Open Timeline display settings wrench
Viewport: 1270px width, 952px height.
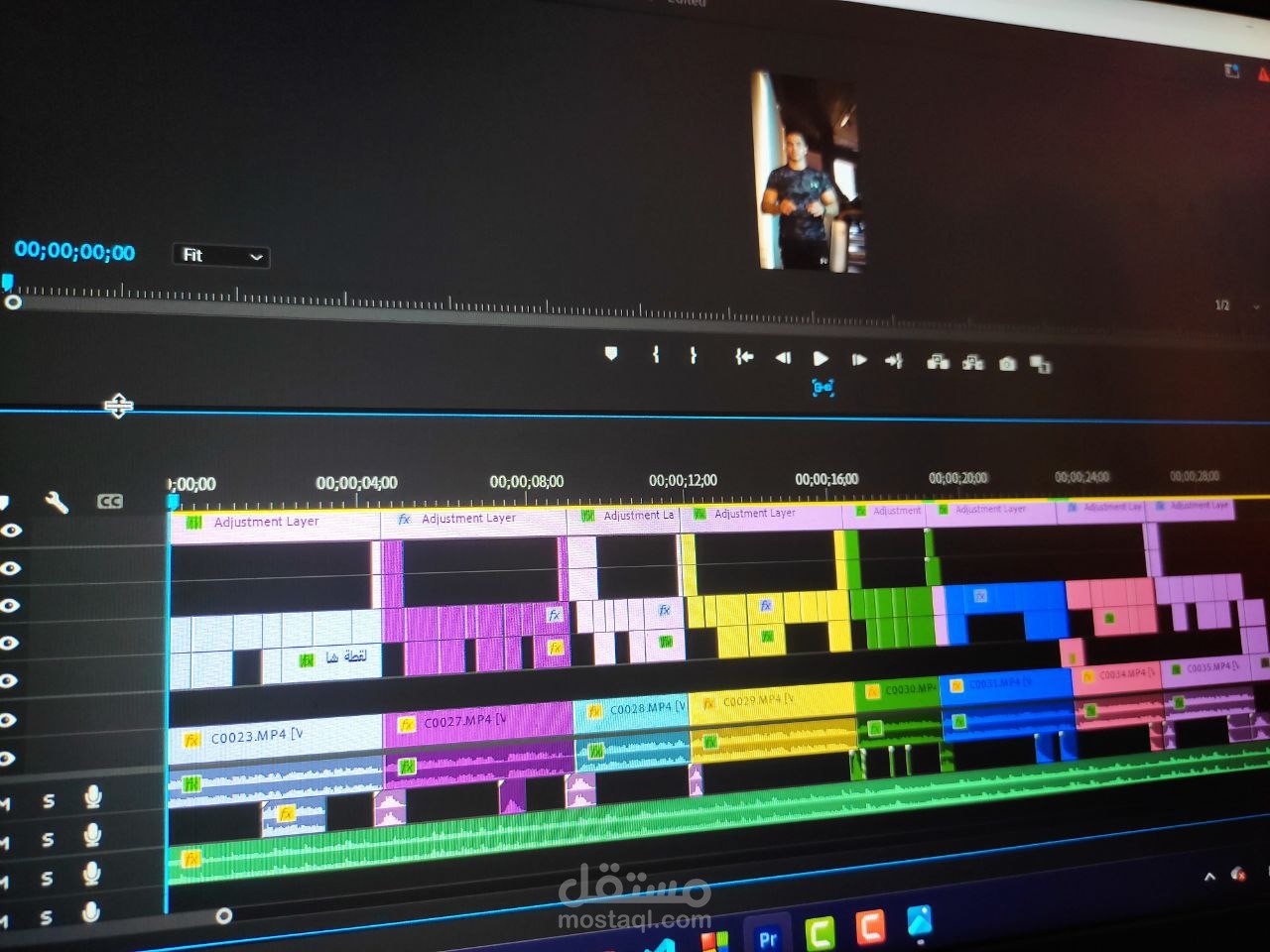[57, 503]
